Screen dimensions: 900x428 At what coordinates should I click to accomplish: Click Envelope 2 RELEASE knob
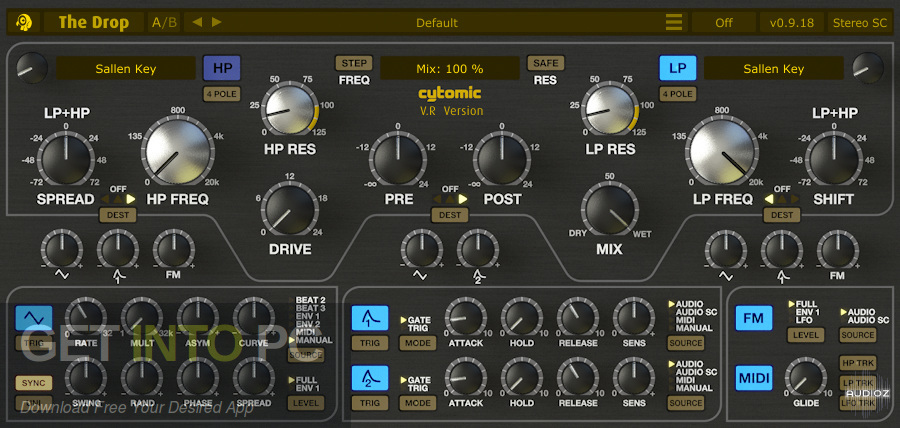coord(577,377)
